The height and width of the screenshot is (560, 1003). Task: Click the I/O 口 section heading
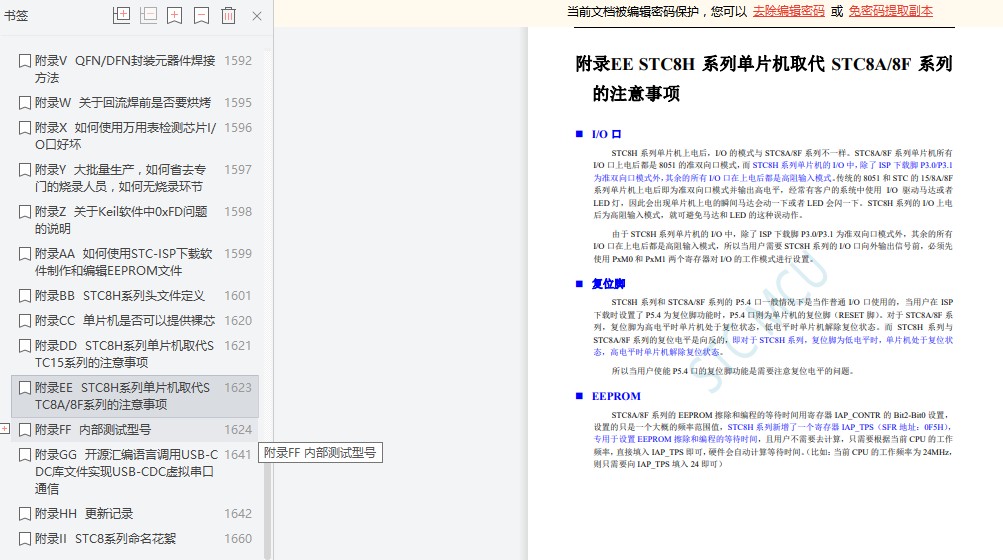606,134
